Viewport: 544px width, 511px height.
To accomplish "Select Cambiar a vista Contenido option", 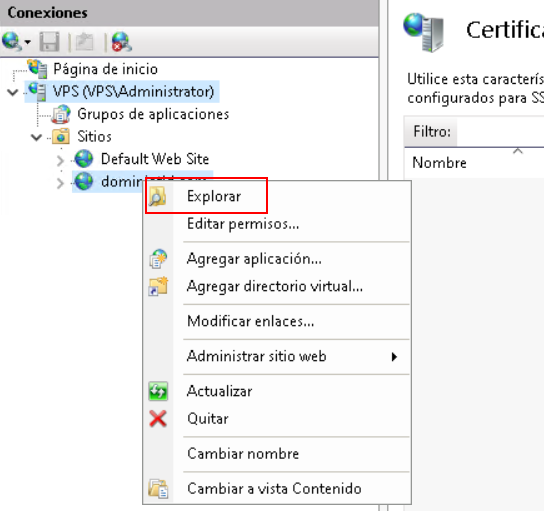I will click(x=274, y=489).
